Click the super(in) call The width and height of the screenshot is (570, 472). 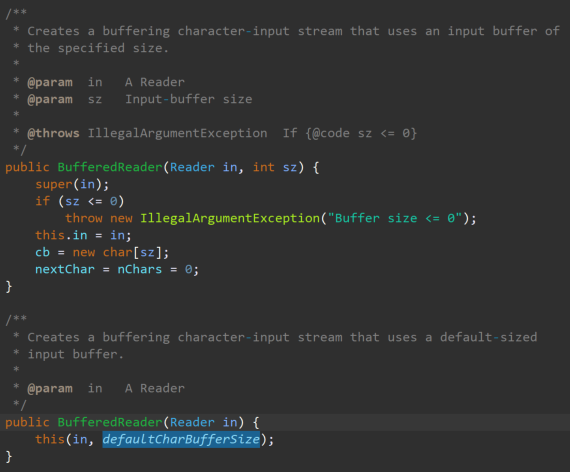pyautogui.click(x=72, y=184)
